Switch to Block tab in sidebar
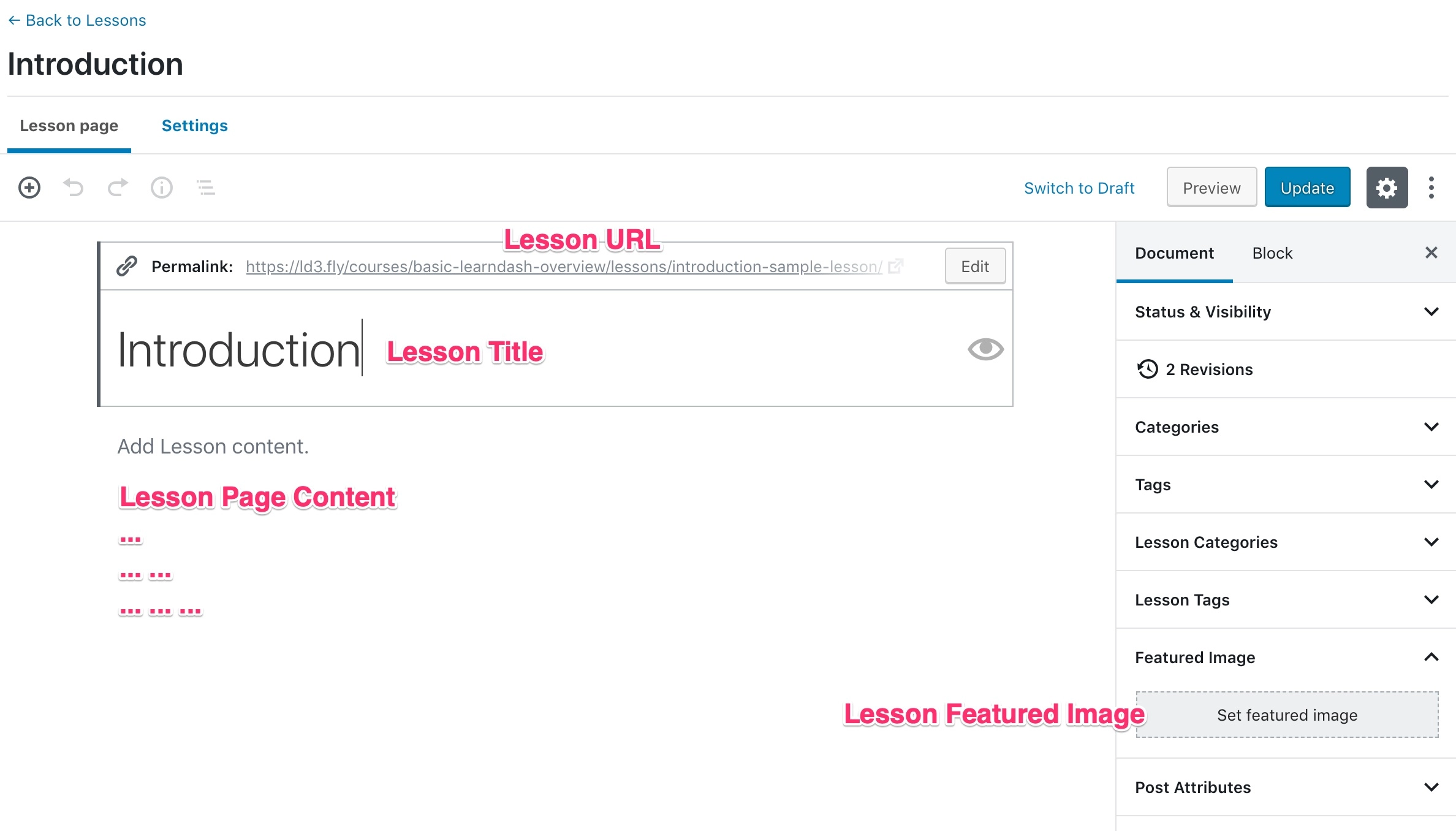Screen dimensions: 1456x831 (1271, 253)
